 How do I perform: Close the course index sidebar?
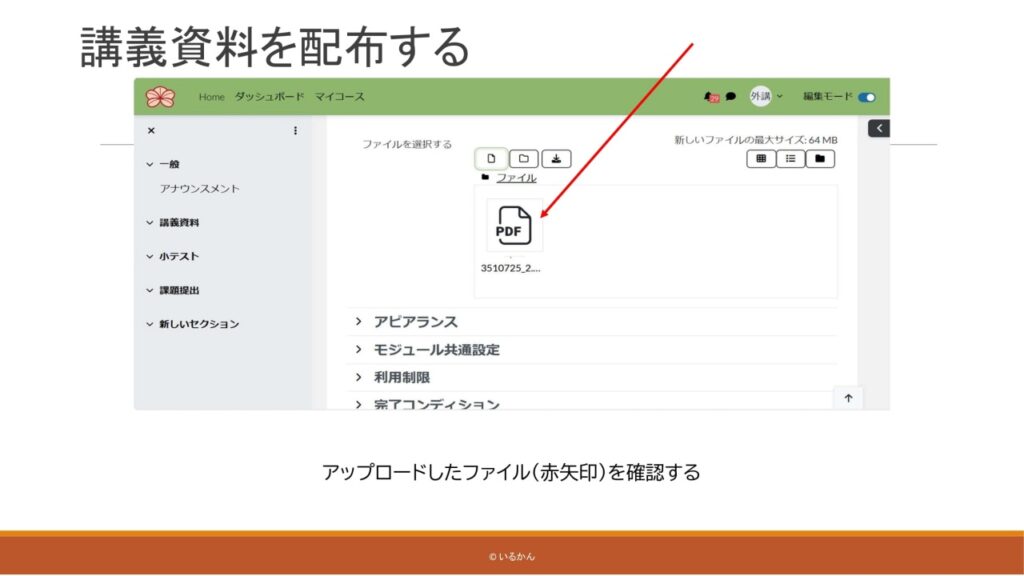[x=152, y=131]
